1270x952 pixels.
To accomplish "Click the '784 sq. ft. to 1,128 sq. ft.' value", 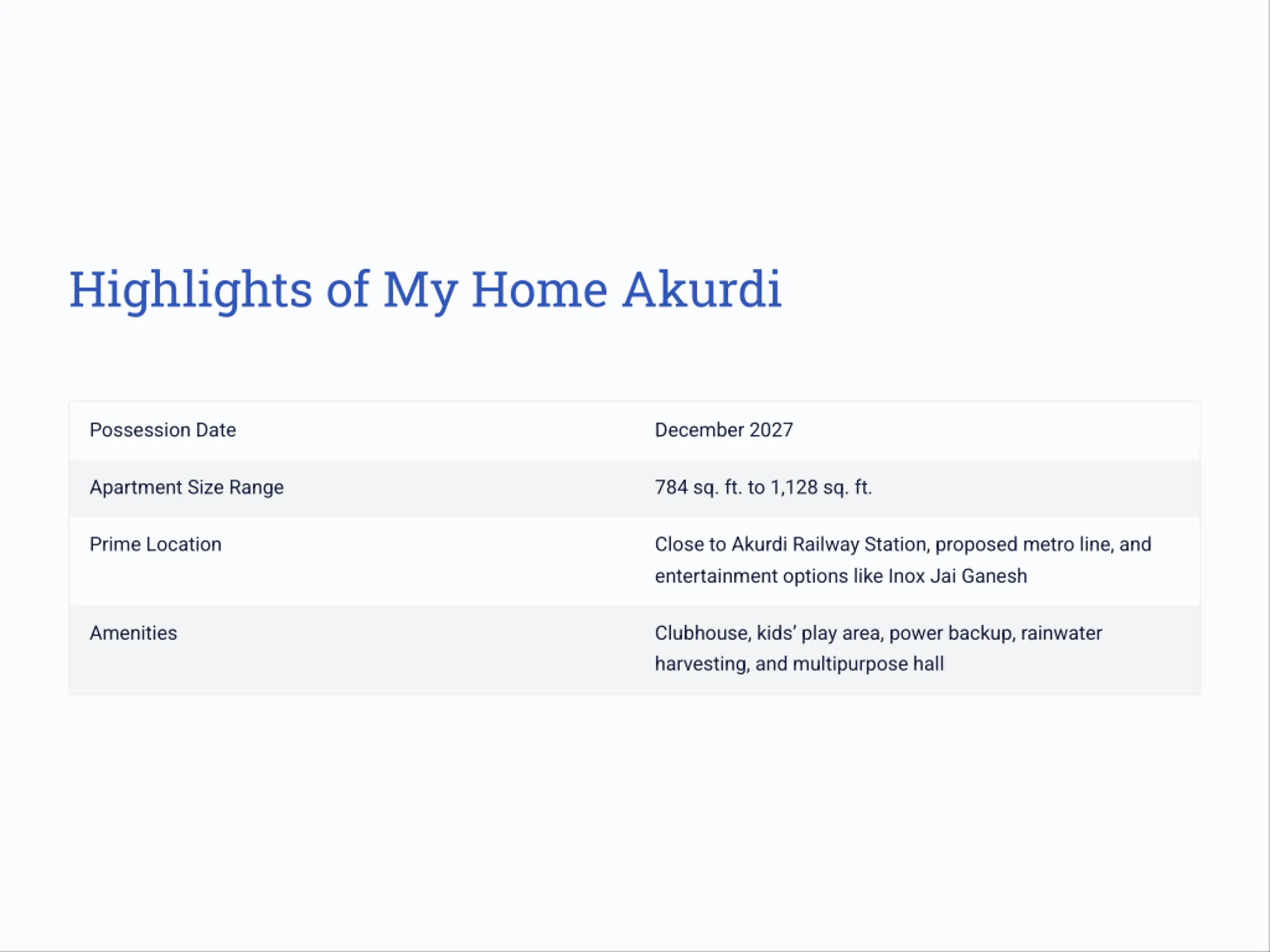I will (x=763, y=487).
